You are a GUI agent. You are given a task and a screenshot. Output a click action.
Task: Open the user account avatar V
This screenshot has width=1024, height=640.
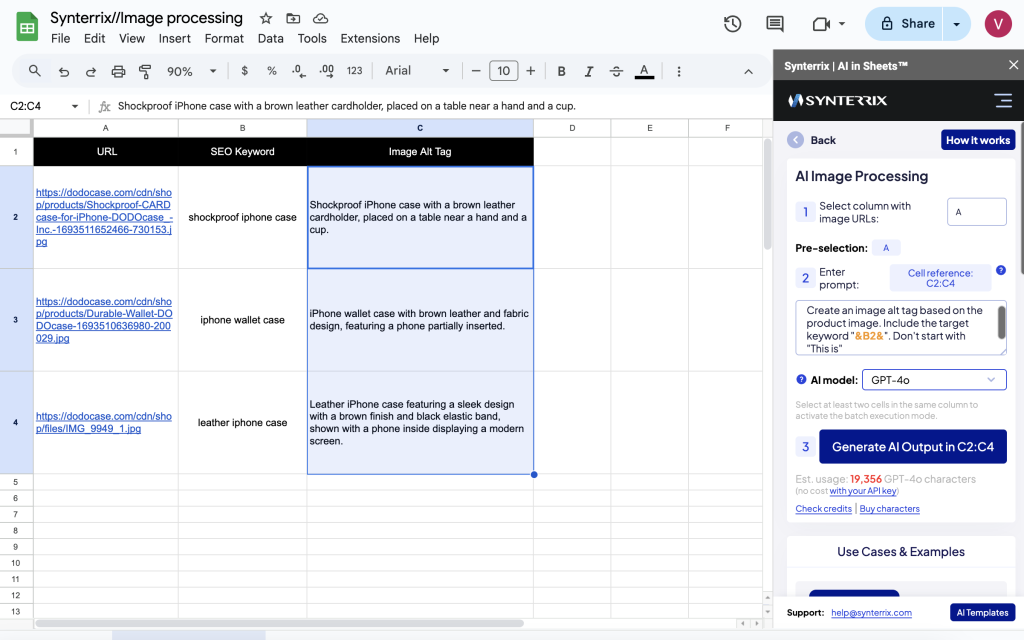click(998, 24)
